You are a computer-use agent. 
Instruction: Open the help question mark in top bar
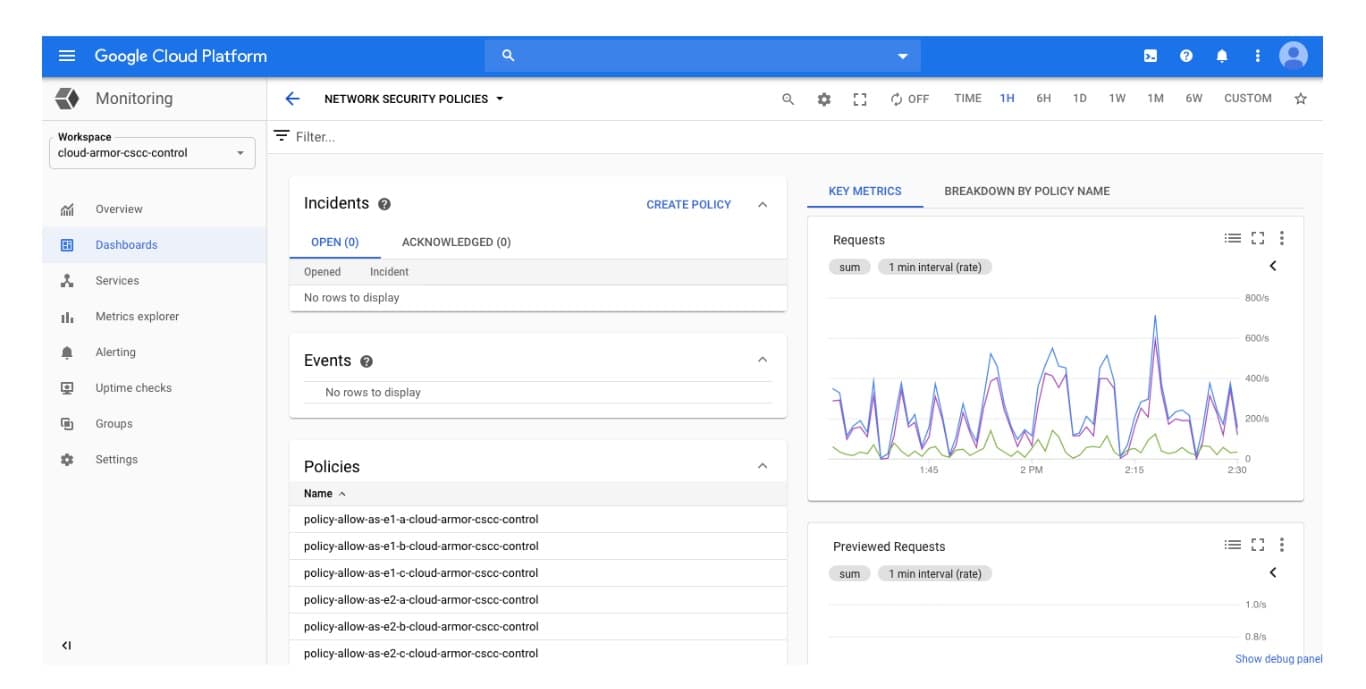(x=1186, y=56)
